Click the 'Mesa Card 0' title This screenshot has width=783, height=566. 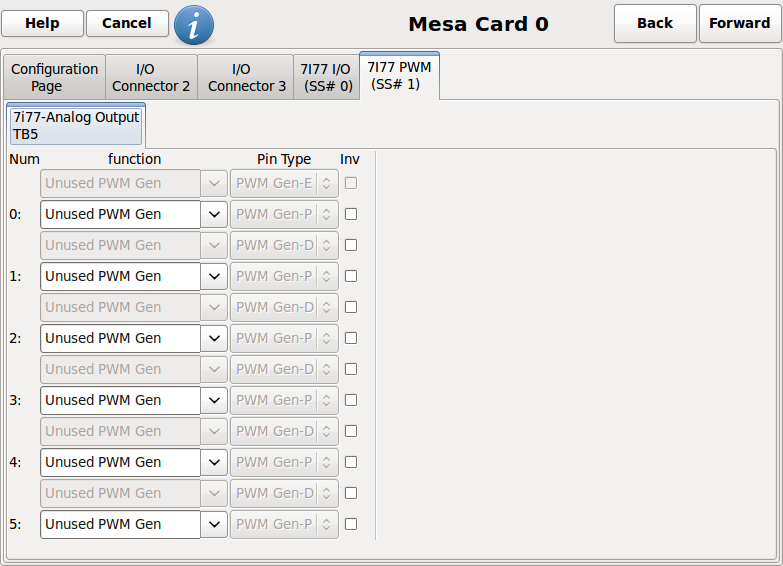click(478, 24)
